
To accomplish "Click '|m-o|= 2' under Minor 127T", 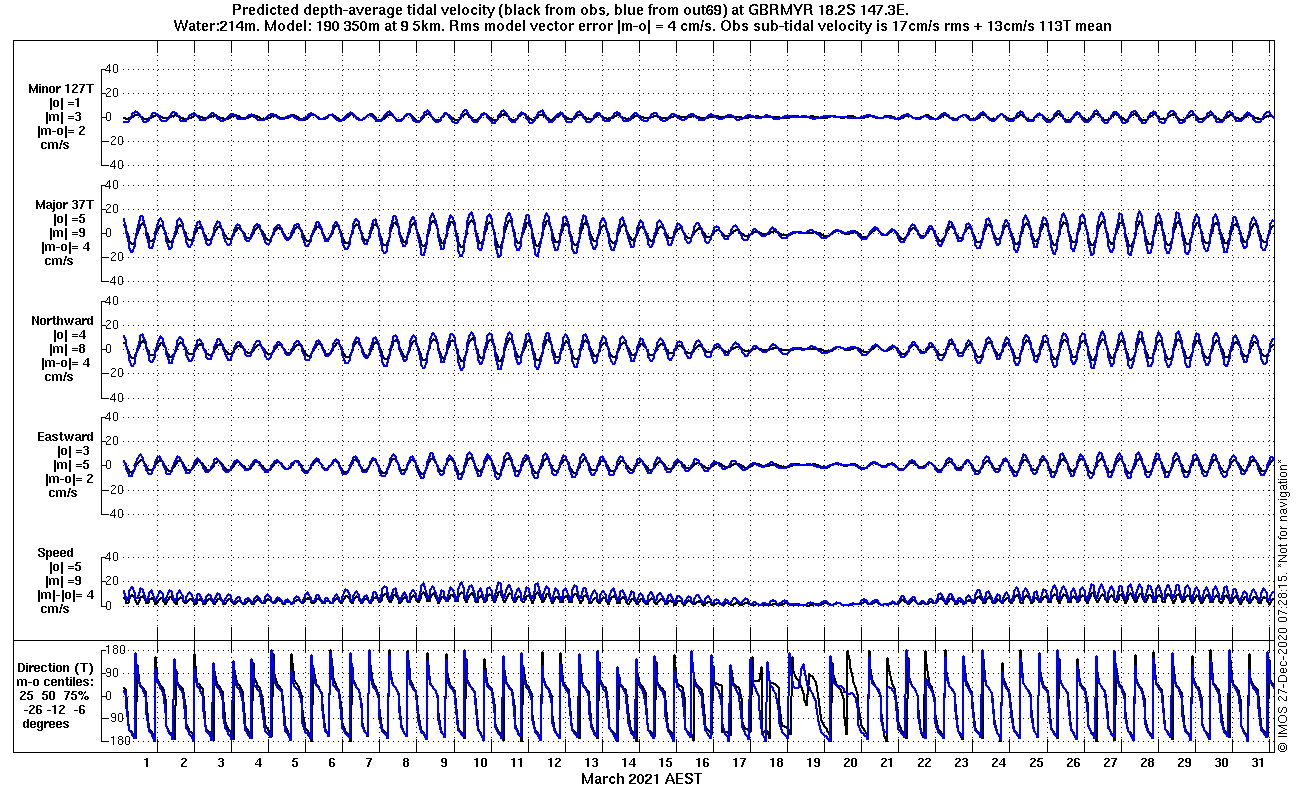I will point(61,131).
